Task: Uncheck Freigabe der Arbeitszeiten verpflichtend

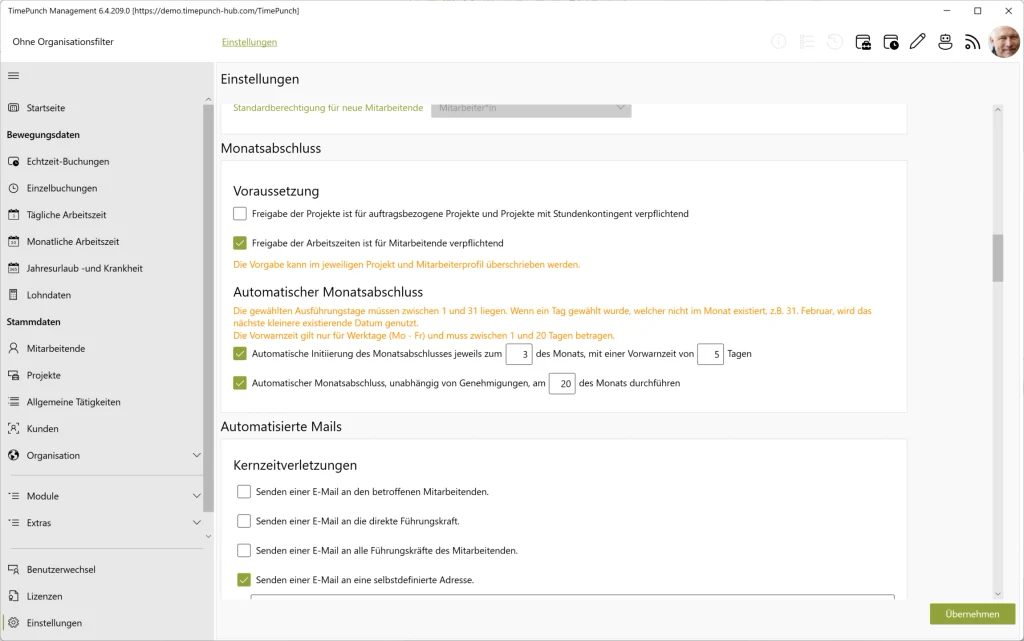Action: pos(240,243)
